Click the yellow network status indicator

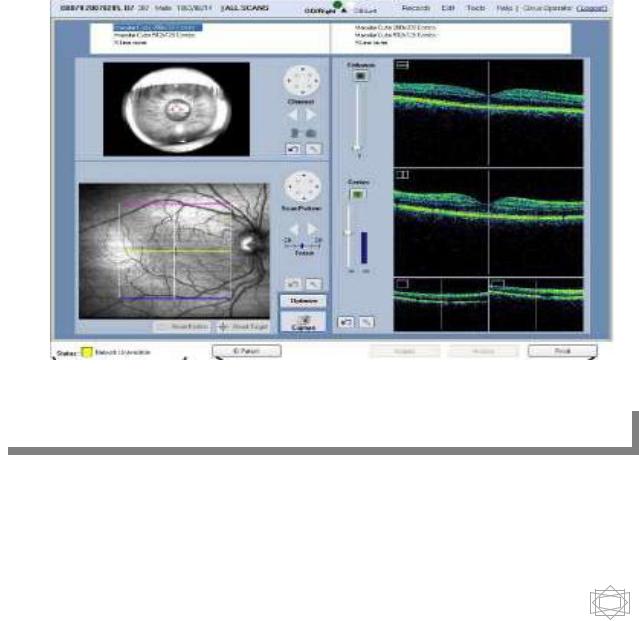click(x=86, y=352)
